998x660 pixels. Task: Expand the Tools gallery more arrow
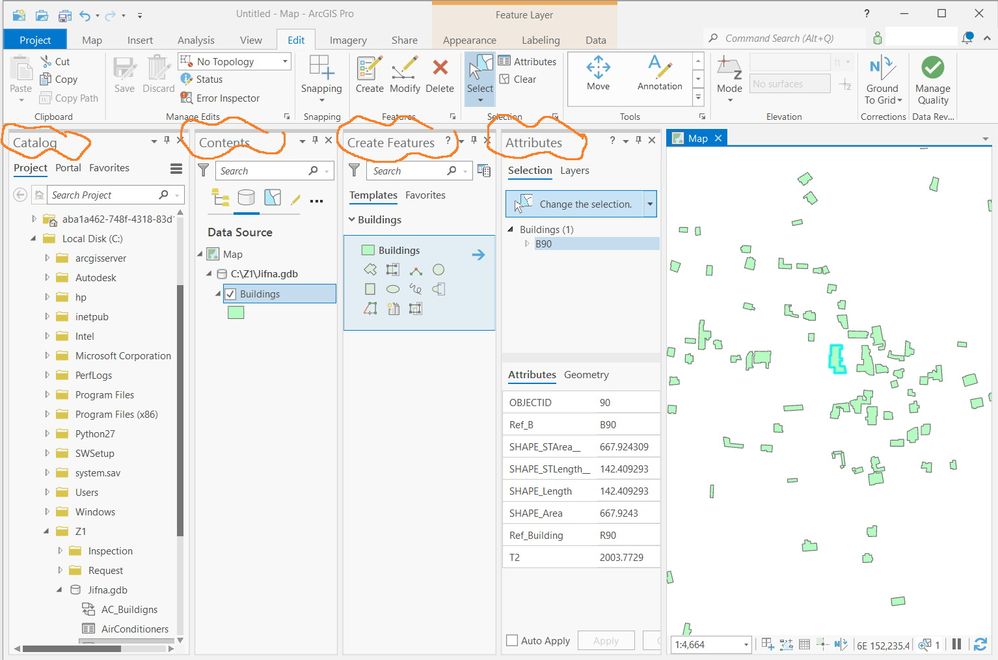click(698, 97)
